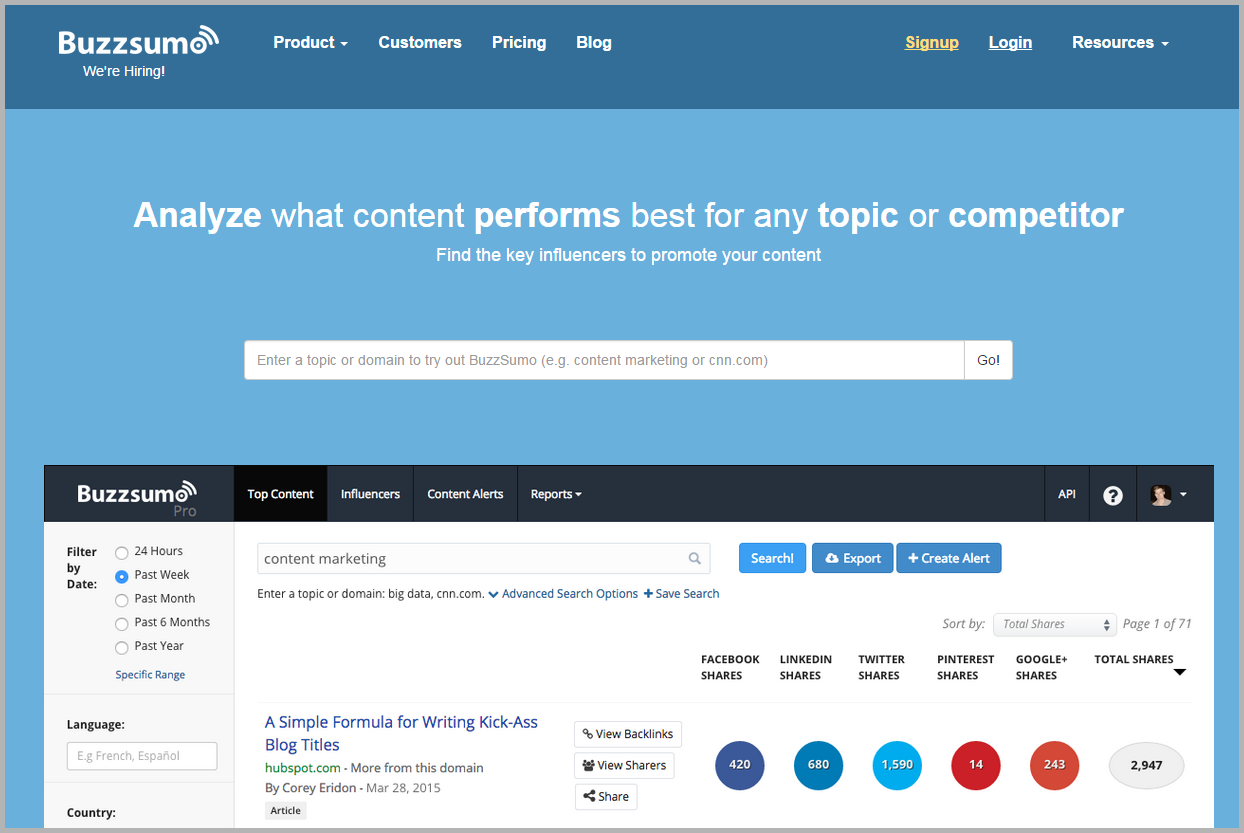Click the LinkedIn shares circle showing 680
This screenshot has height=833, width=1244.
[818, 765]
